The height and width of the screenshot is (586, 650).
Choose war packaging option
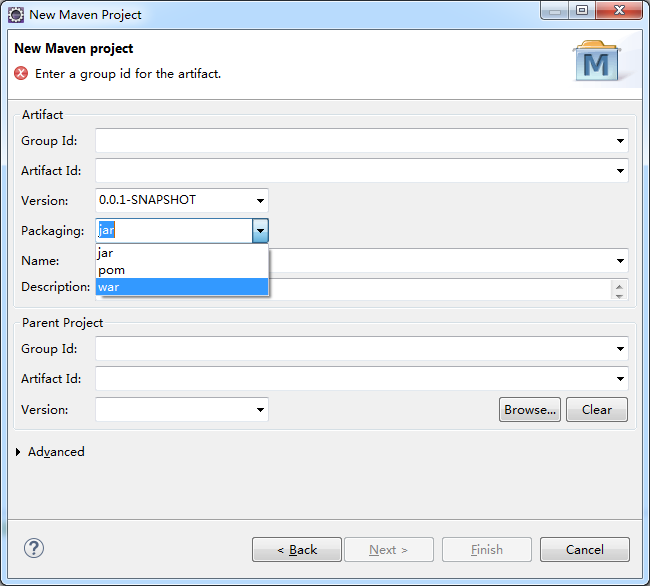(182, 287)
